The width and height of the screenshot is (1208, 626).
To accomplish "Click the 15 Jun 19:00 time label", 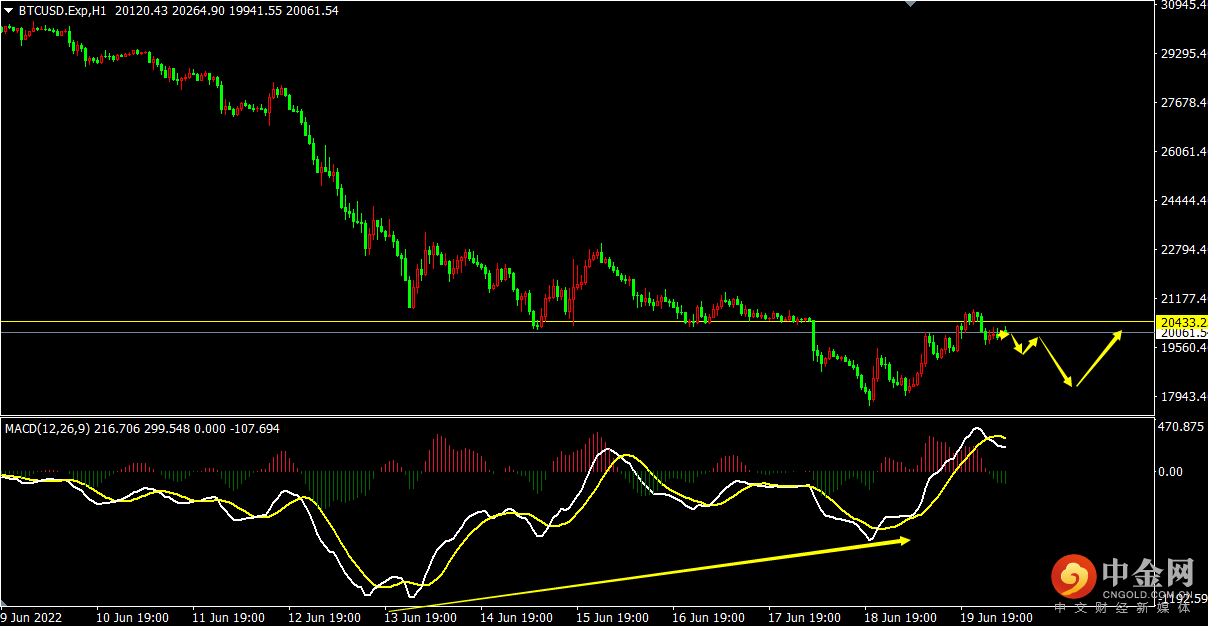I will click(x=613, y=618).
